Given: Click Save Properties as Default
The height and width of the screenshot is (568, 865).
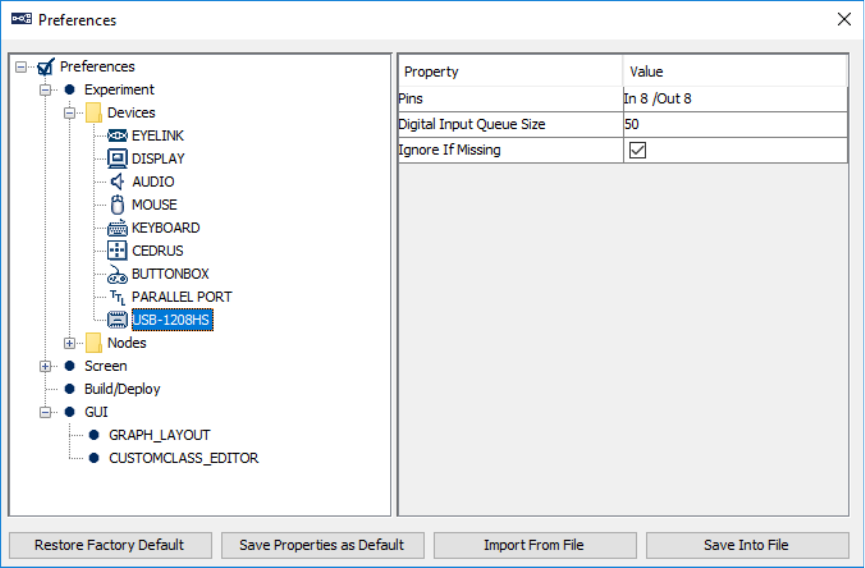Looking at the screenshot, I should click(323, 545).
